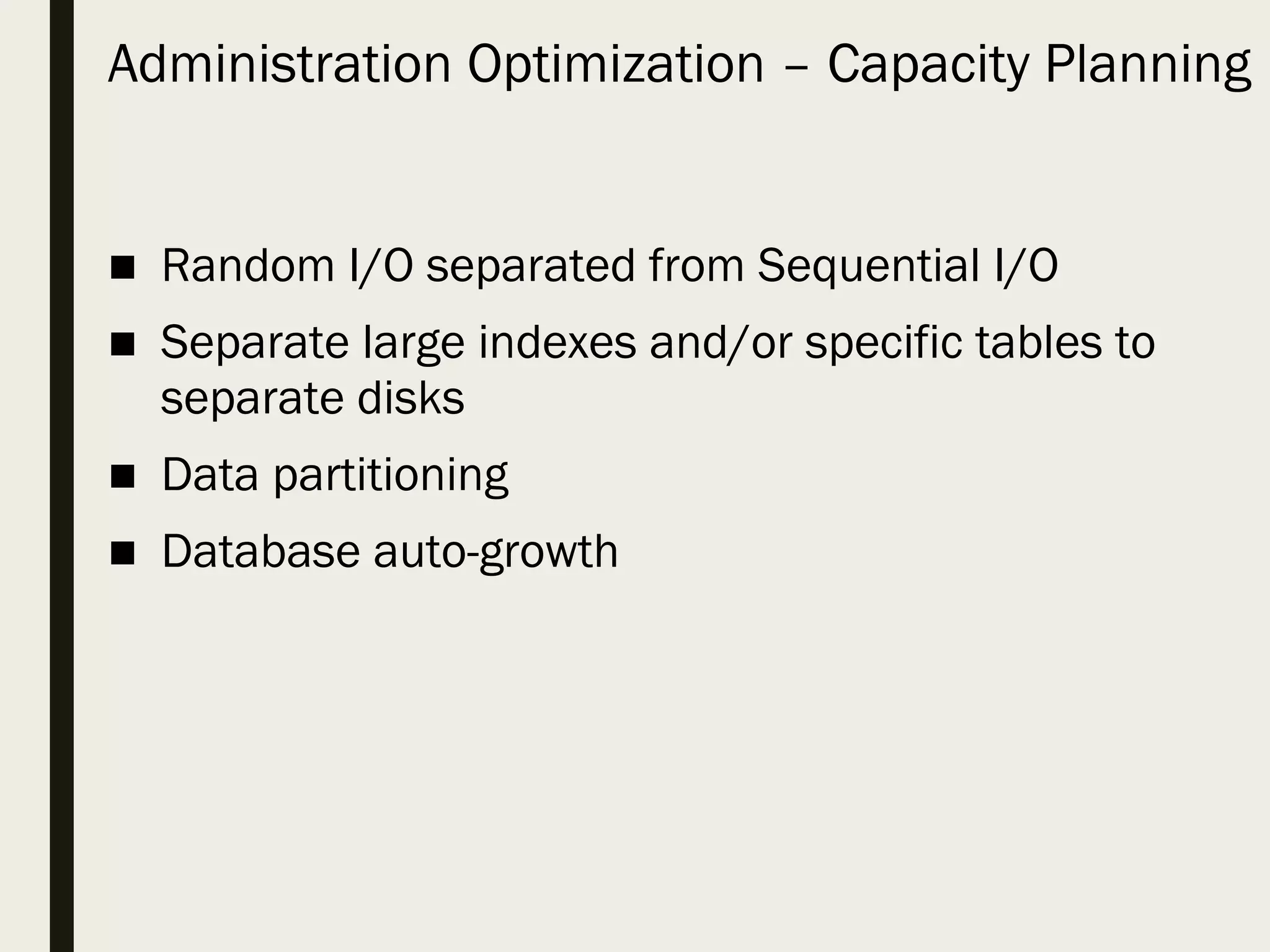Click the word separated in first bullet
This screenshot has height=952, width=1270.
[x=531, y=267]
